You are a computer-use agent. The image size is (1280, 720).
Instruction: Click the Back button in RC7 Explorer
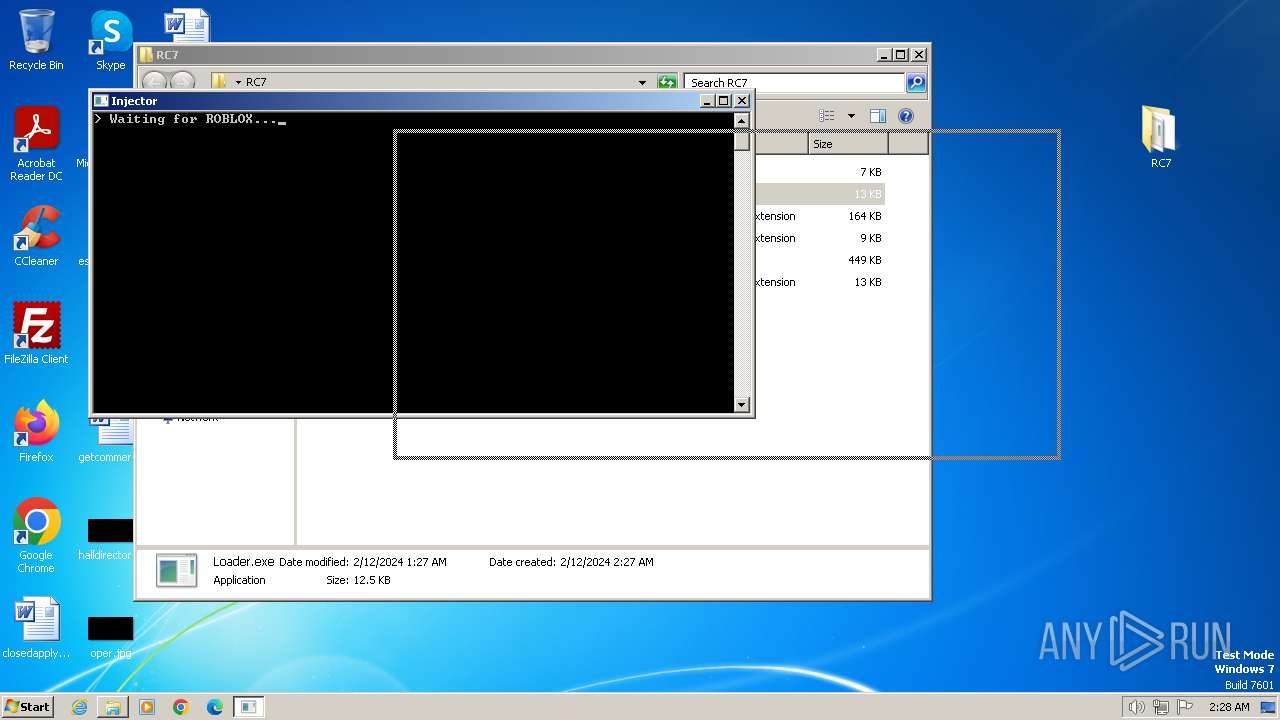(154, 82)
